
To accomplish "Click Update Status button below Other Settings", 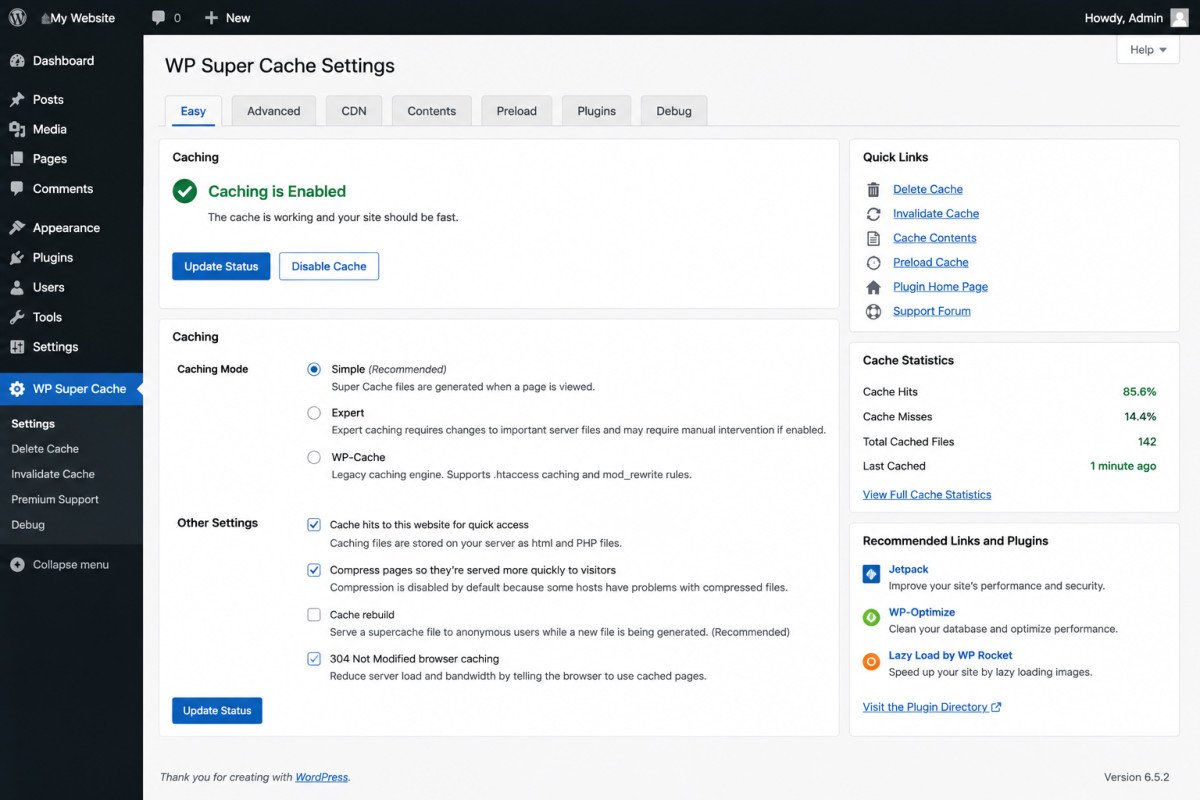I will tap(217, 711).
